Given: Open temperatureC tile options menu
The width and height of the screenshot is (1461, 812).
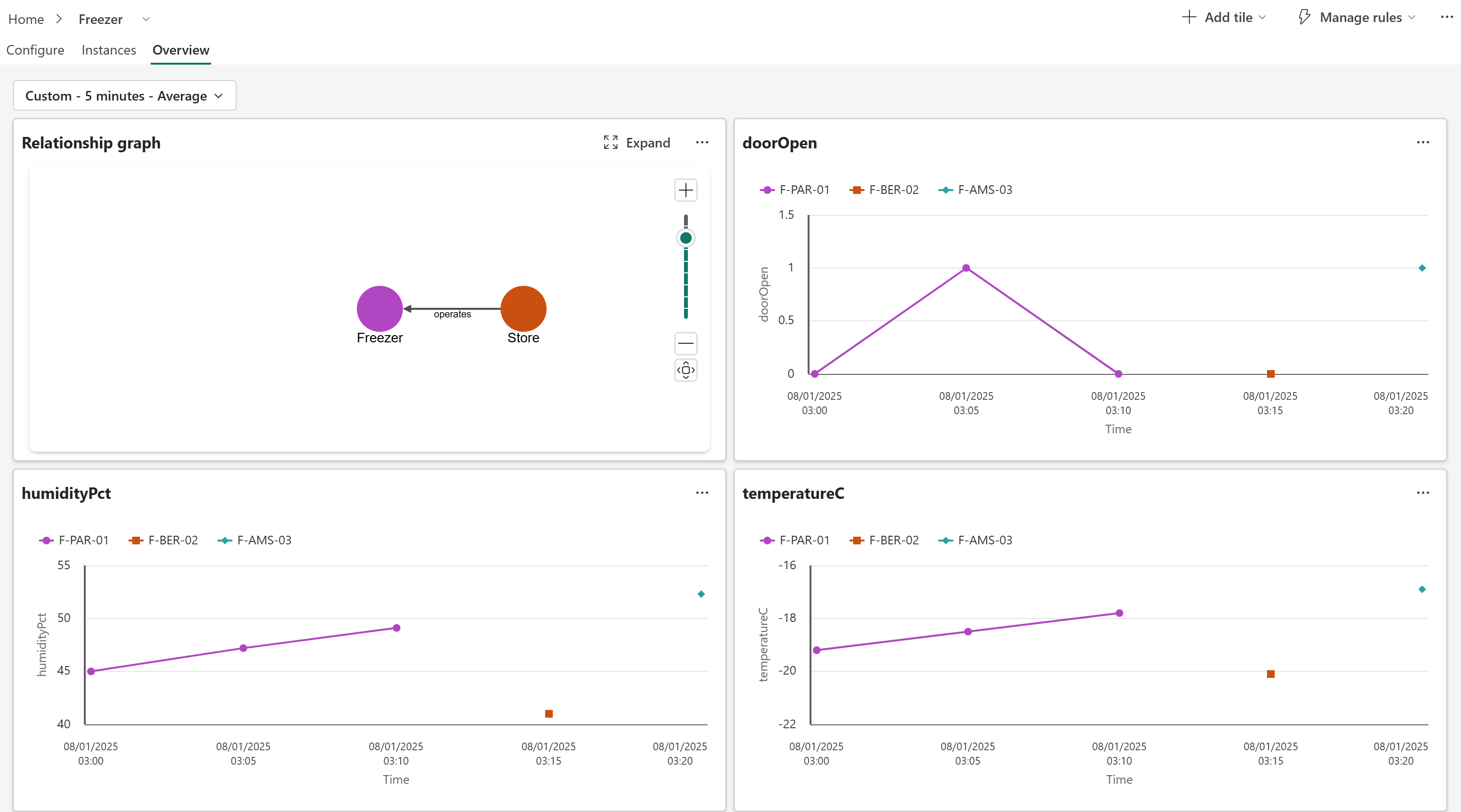Looking at the screenshot, I should pyautogui.click(x=1422, y=493).
